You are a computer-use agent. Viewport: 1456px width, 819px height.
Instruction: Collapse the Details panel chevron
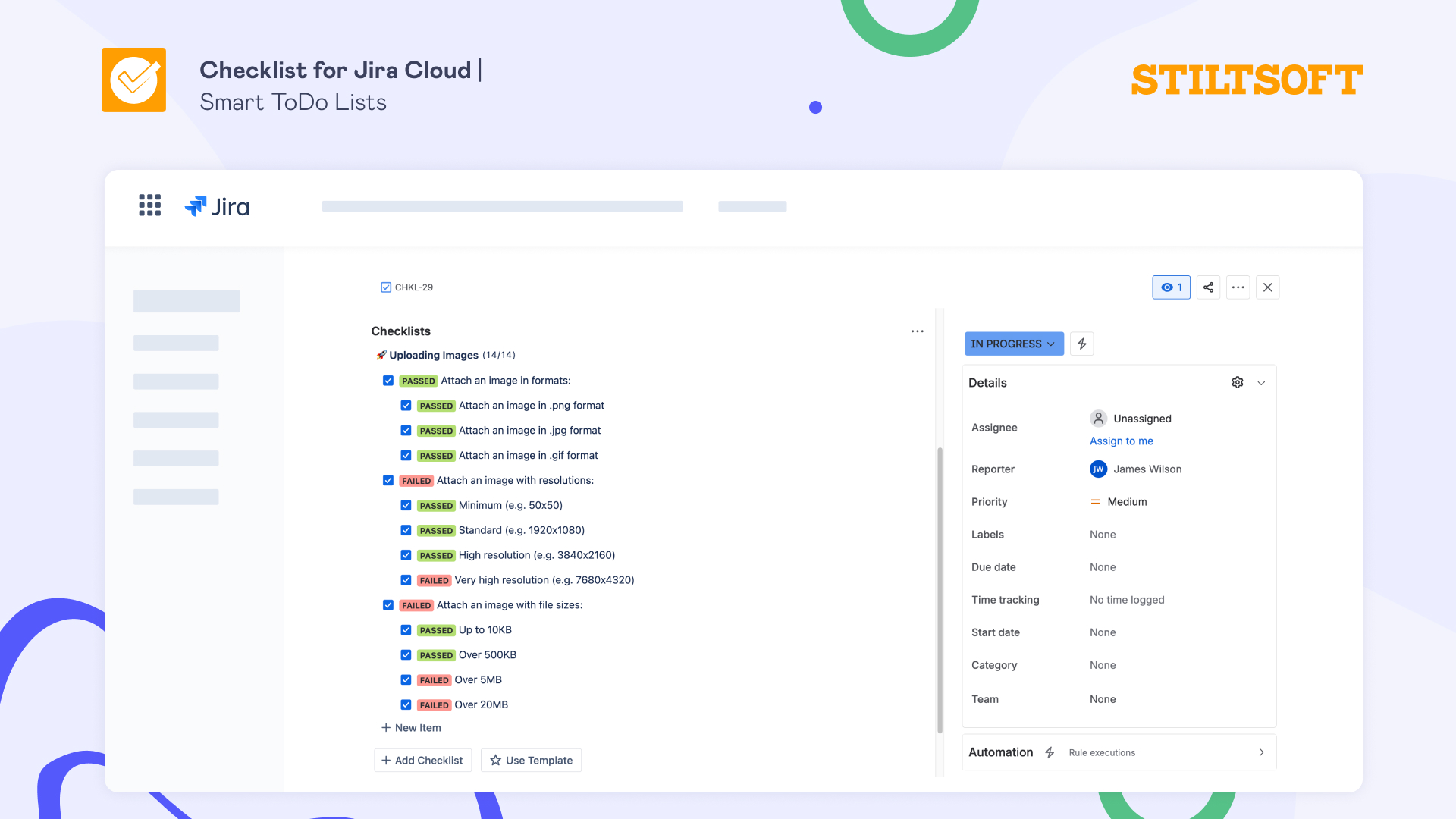[x=1261, y=382]
